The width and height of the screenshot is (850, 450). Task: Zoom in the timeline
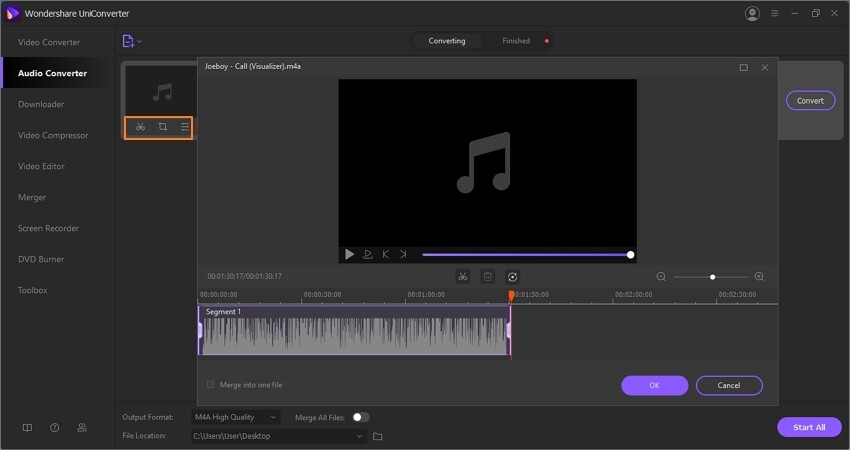click(x=759, y=277)
